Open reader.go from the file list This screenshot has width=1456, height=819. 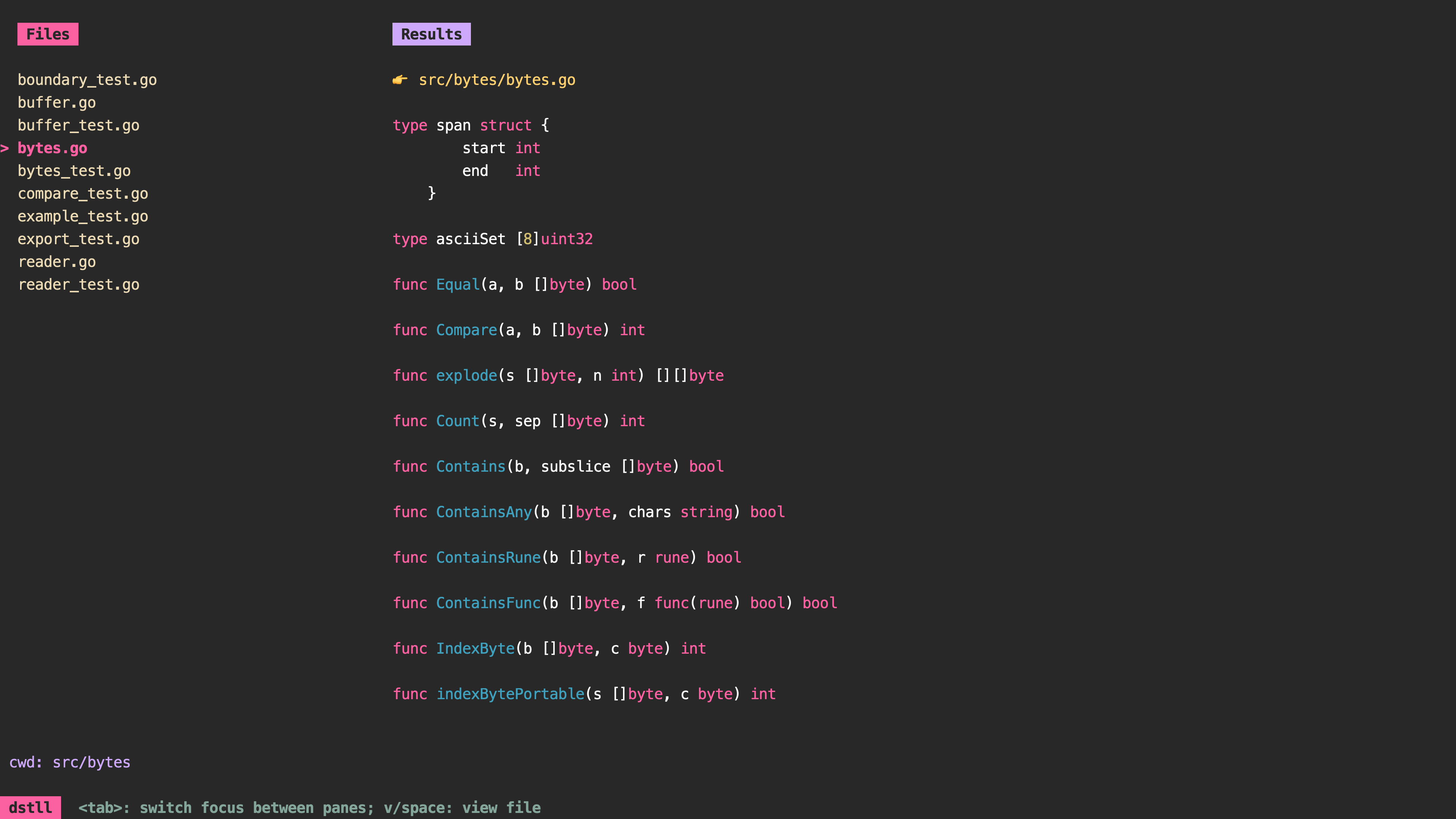(x=56, y=262)
